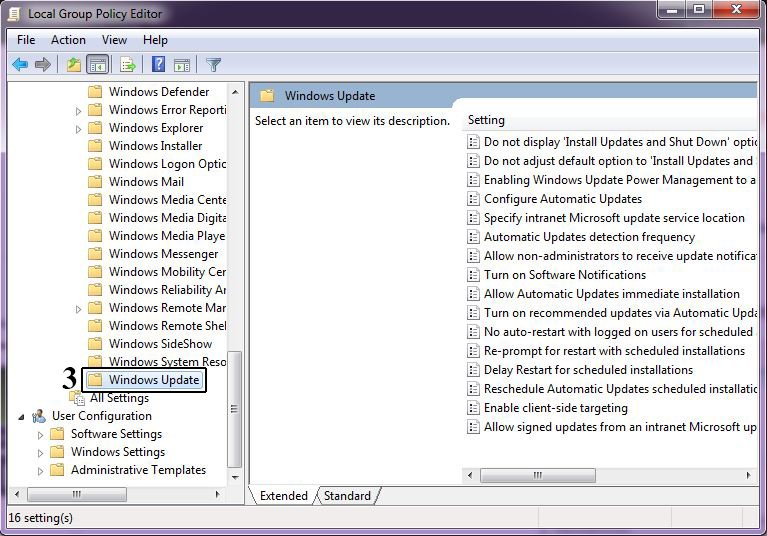Click Turn on Software Notifications policy icon

tap(473, 275)
